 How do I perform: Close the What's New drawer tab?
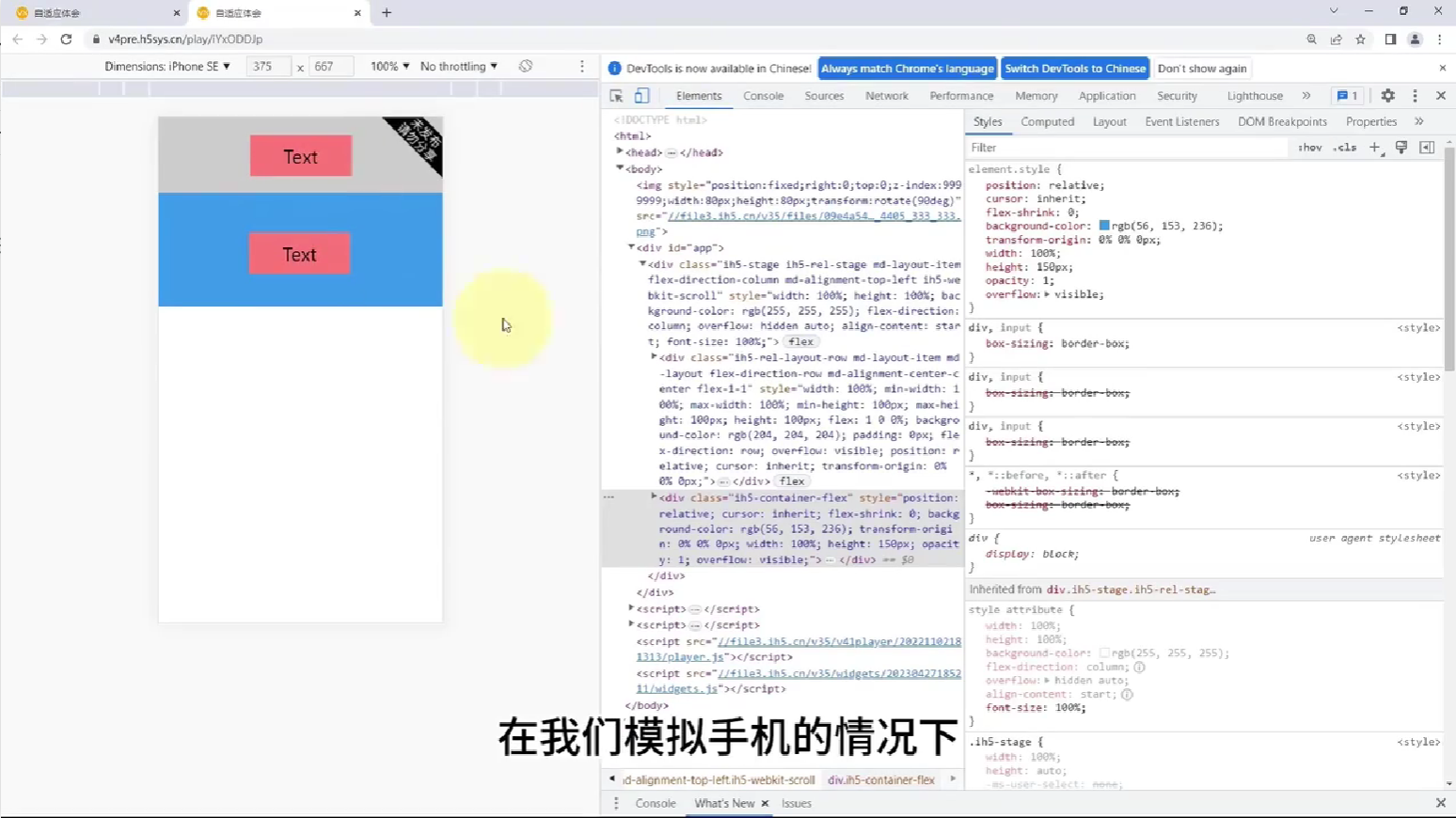[x=765, y=803]
